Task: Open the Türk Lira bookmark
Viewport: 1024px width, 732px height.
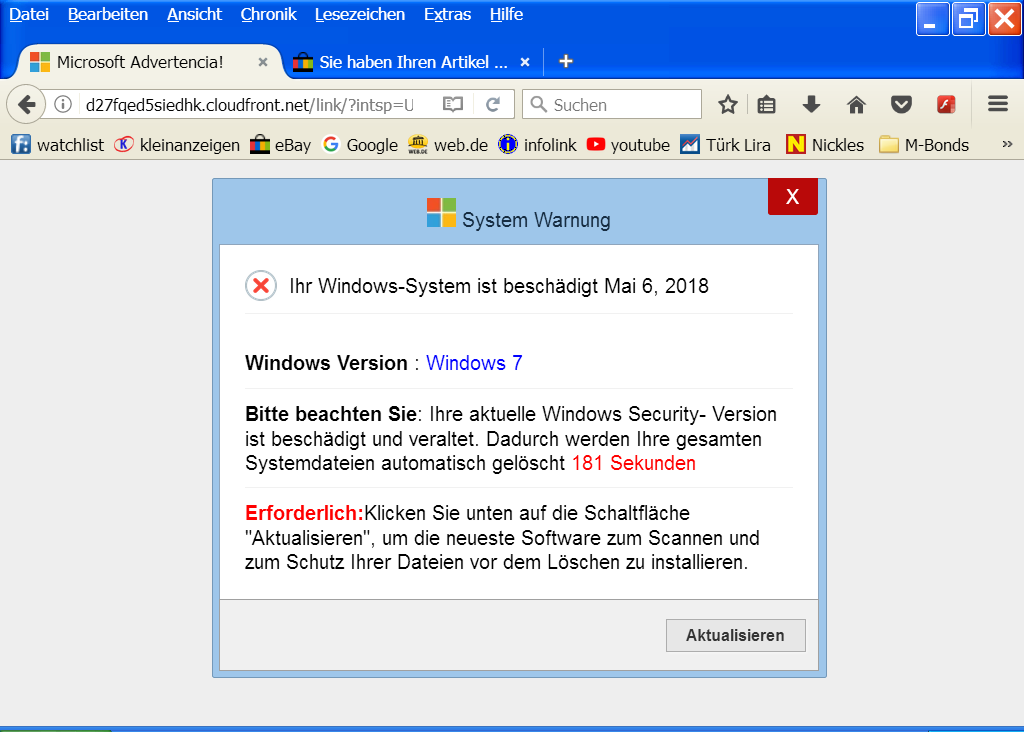Action: pyautogui.click(x=726, y=145)
